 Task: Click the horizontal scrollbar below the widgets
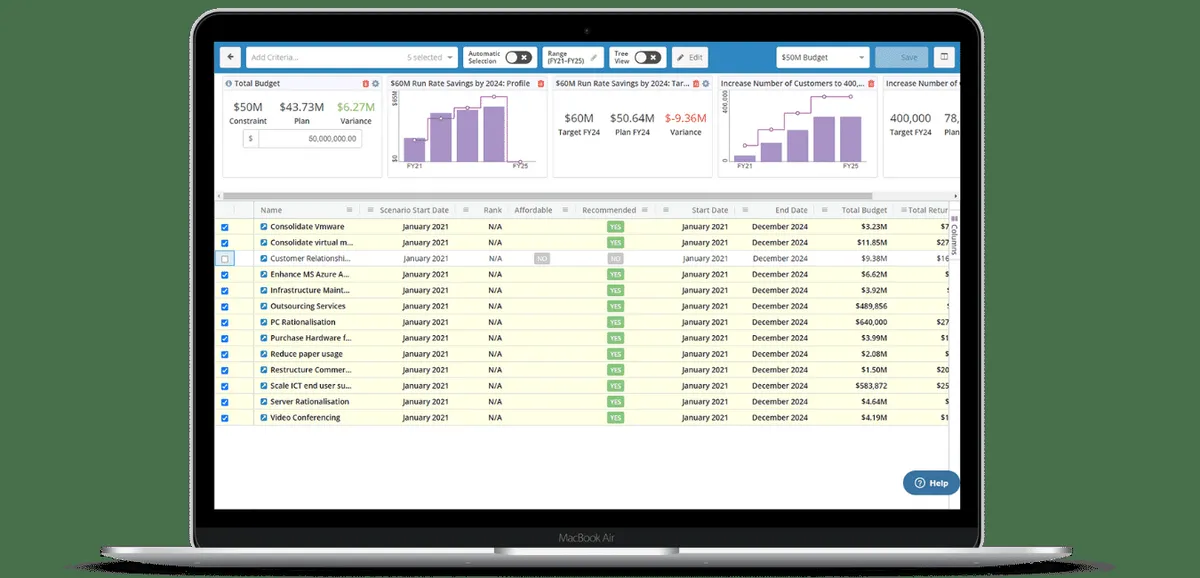click(548, 196)
